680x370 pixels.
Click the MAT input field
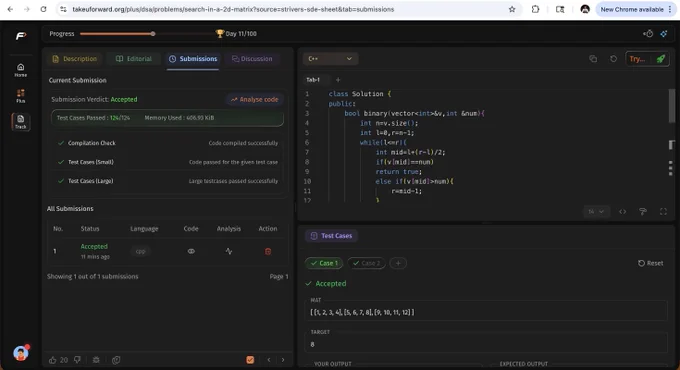click(x=486, y=312)
